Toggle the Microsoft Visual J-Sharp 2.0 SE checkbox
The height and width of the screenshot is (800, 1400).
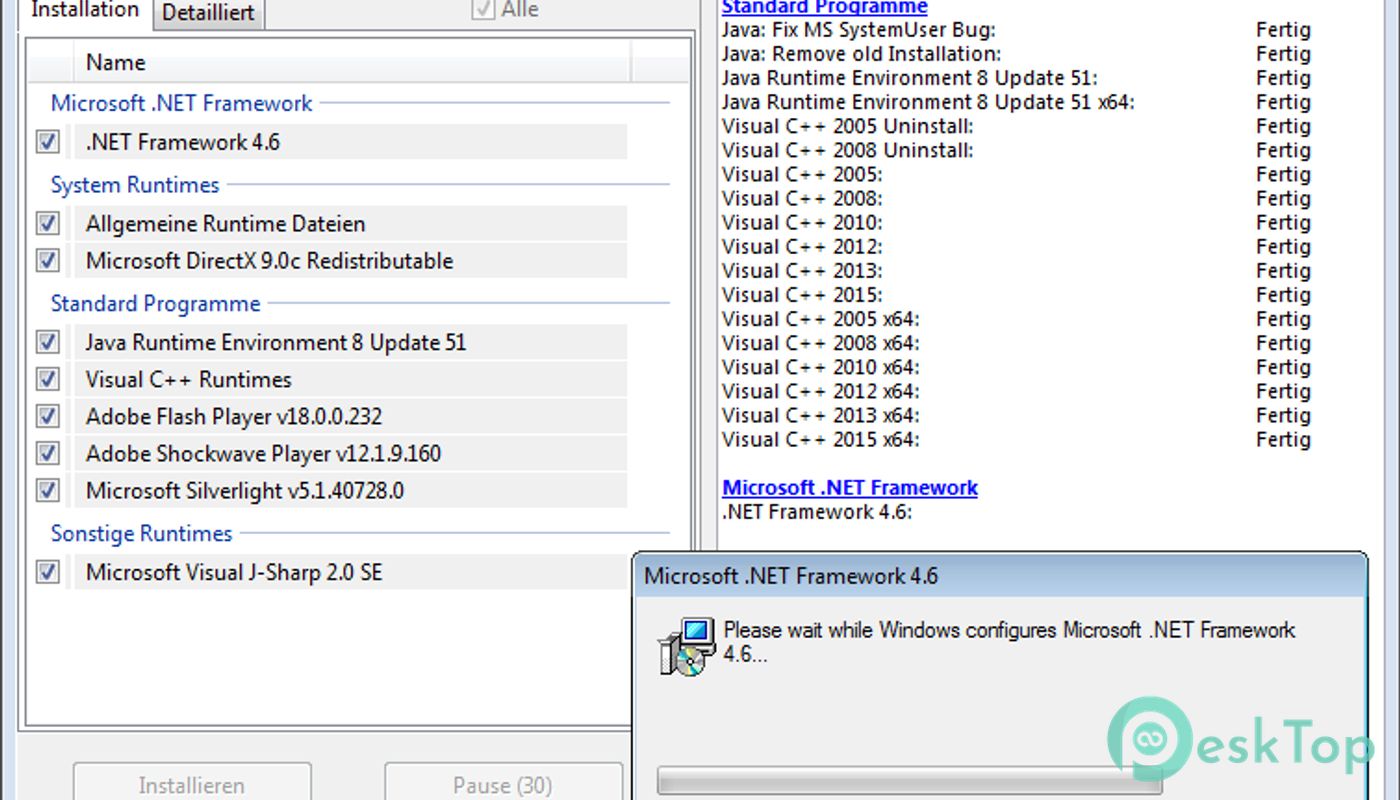(47, 572)
